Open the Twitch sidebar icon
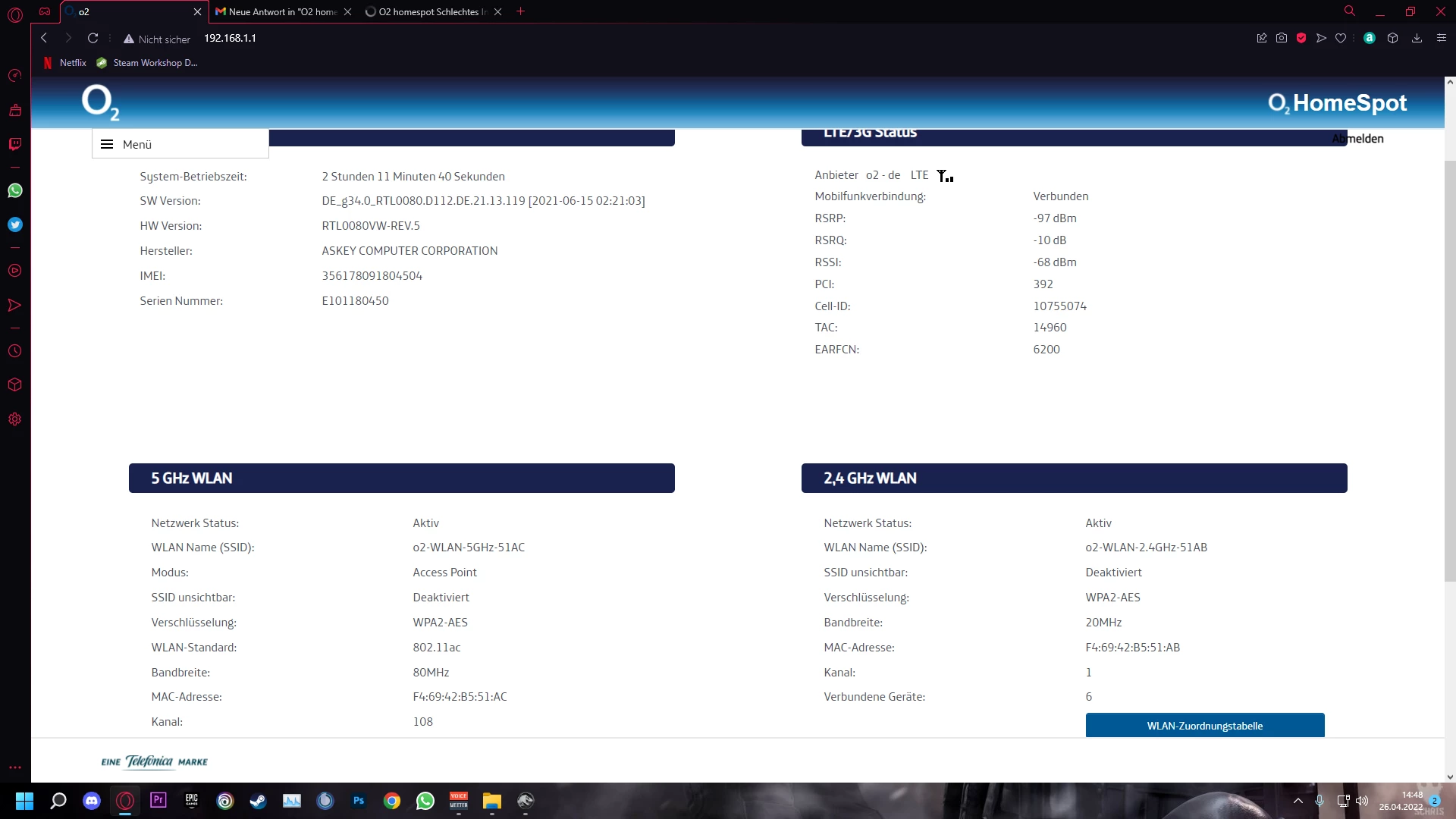The height and width of the screenshot is (819, 1456). click(x=14, y=144)
